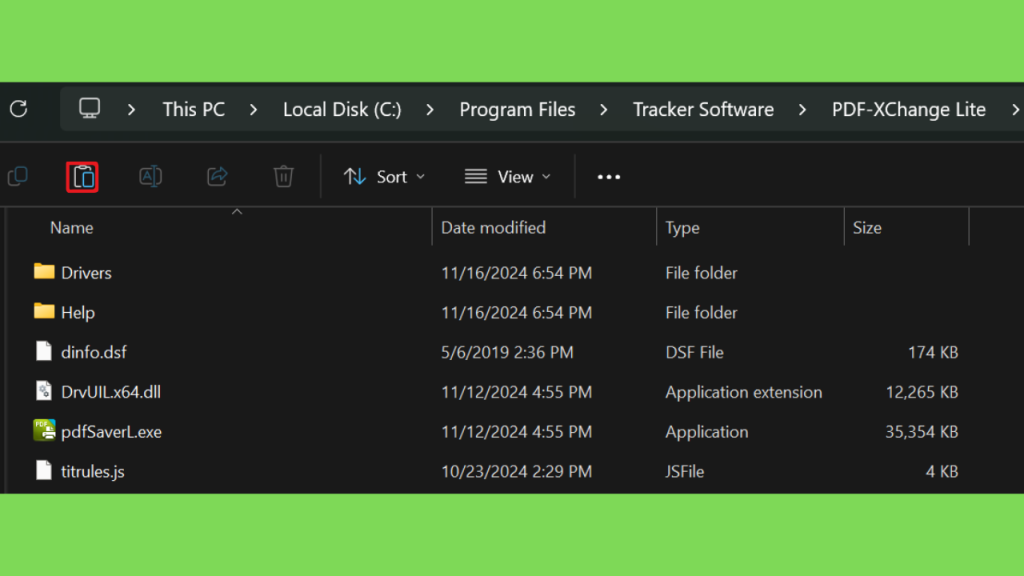Select the Drivers folder name
The width and height of the screenshot is (1024, 576).
pyautogui.click(x=86, y=272)
